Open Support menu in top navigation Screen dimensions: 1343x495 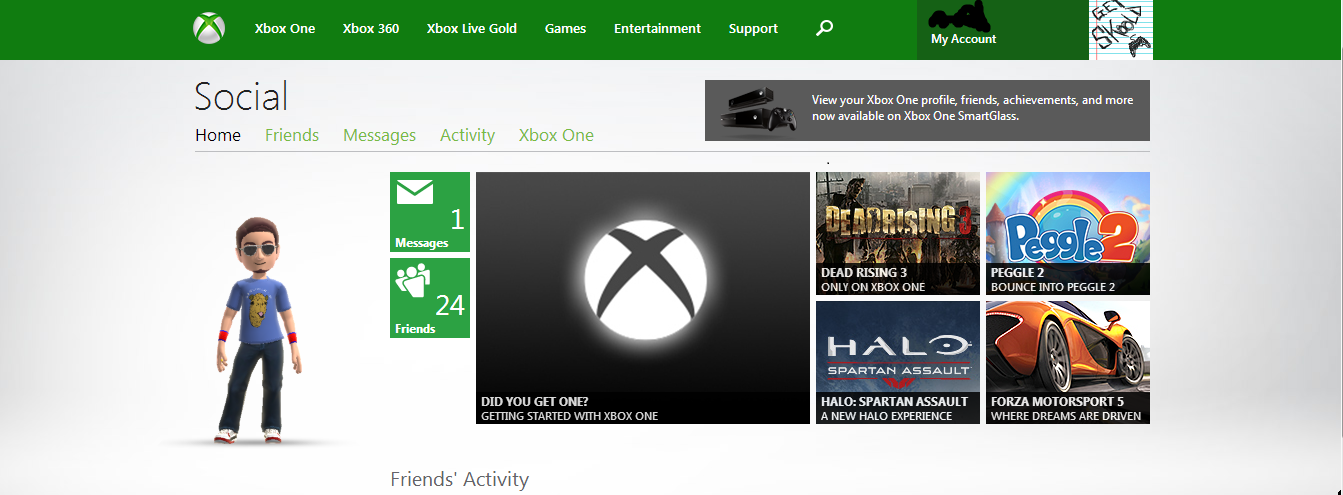(753, 28)
